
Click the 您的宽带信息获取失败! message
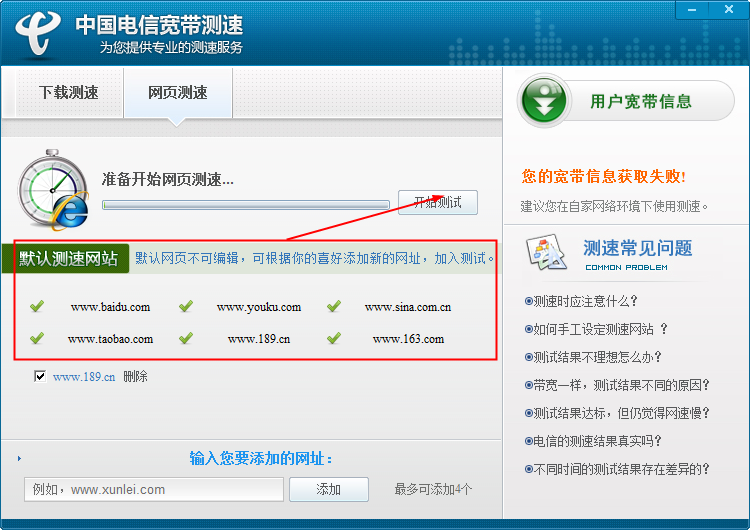(x=604, y=176)
